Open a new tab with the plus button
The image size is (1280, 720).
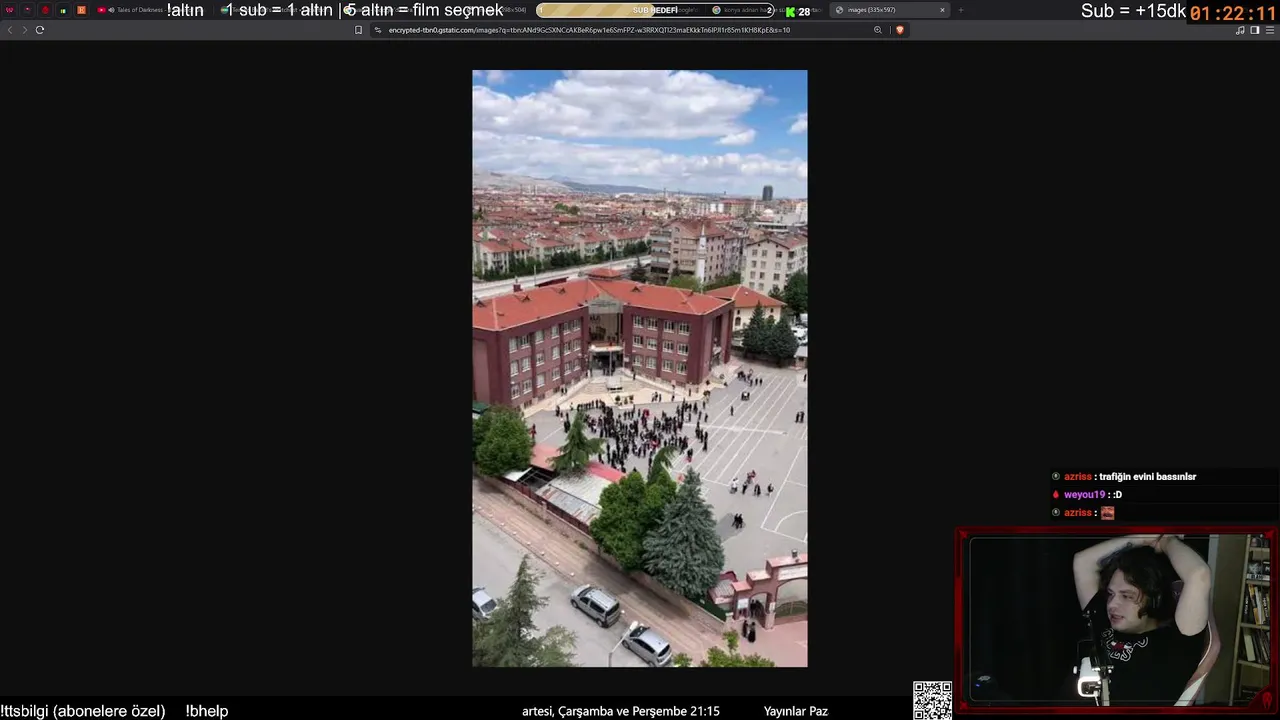[x=961, y=10]
